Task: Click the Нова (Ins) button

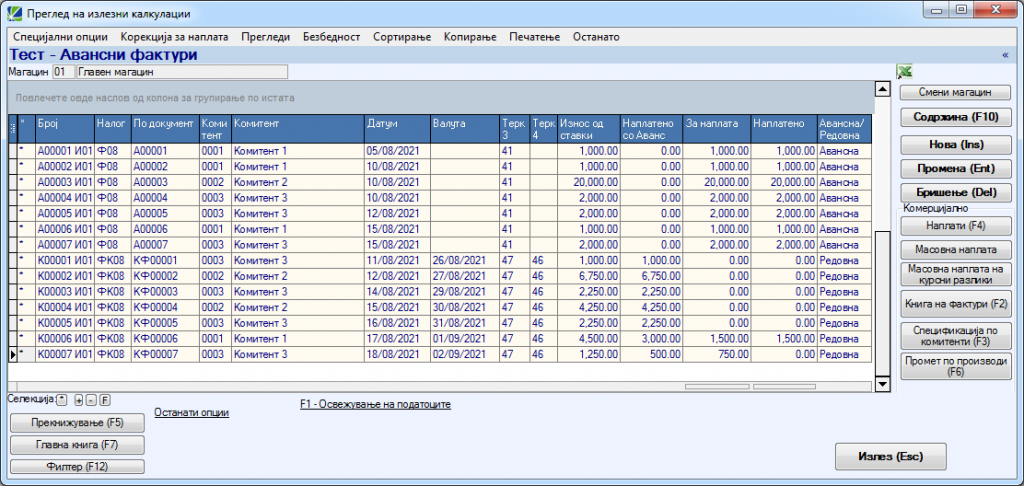Action: [955, 144]
